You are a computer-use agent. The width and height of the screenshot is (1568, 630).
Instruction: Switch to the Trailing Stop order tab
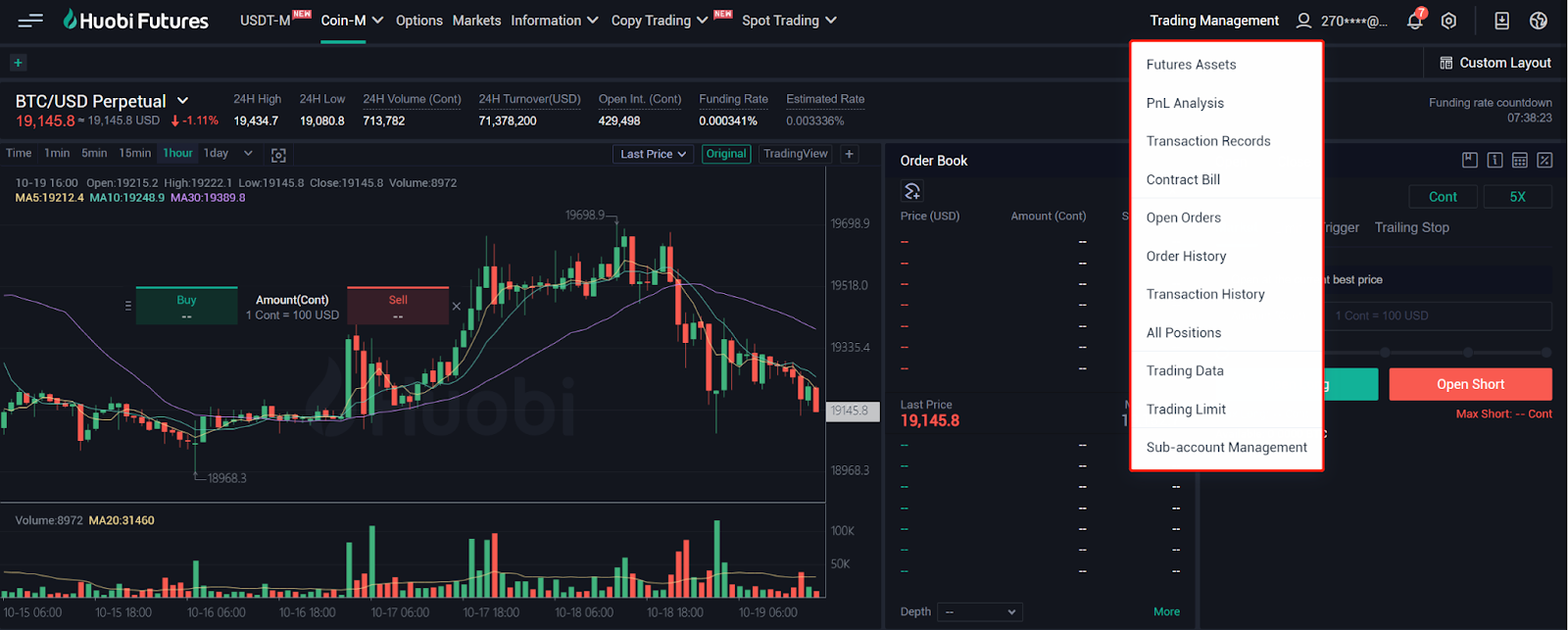[1411, 227]
